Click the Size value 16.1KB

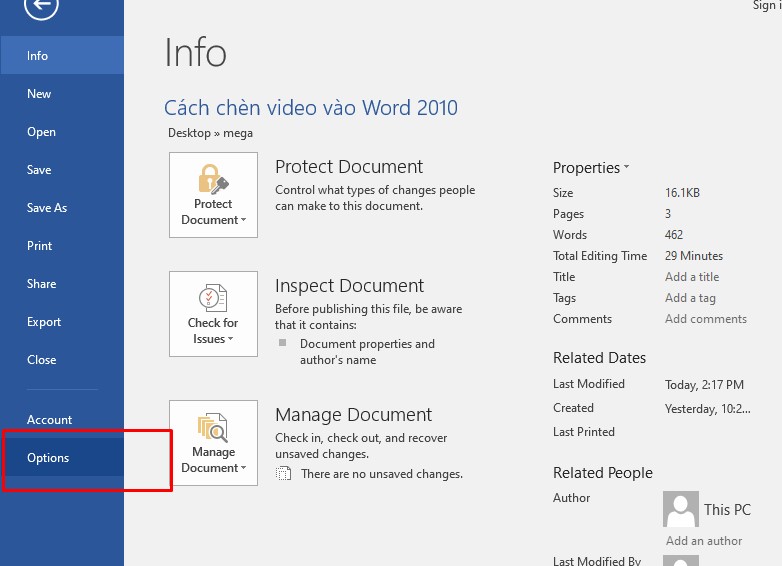(682, 192)
